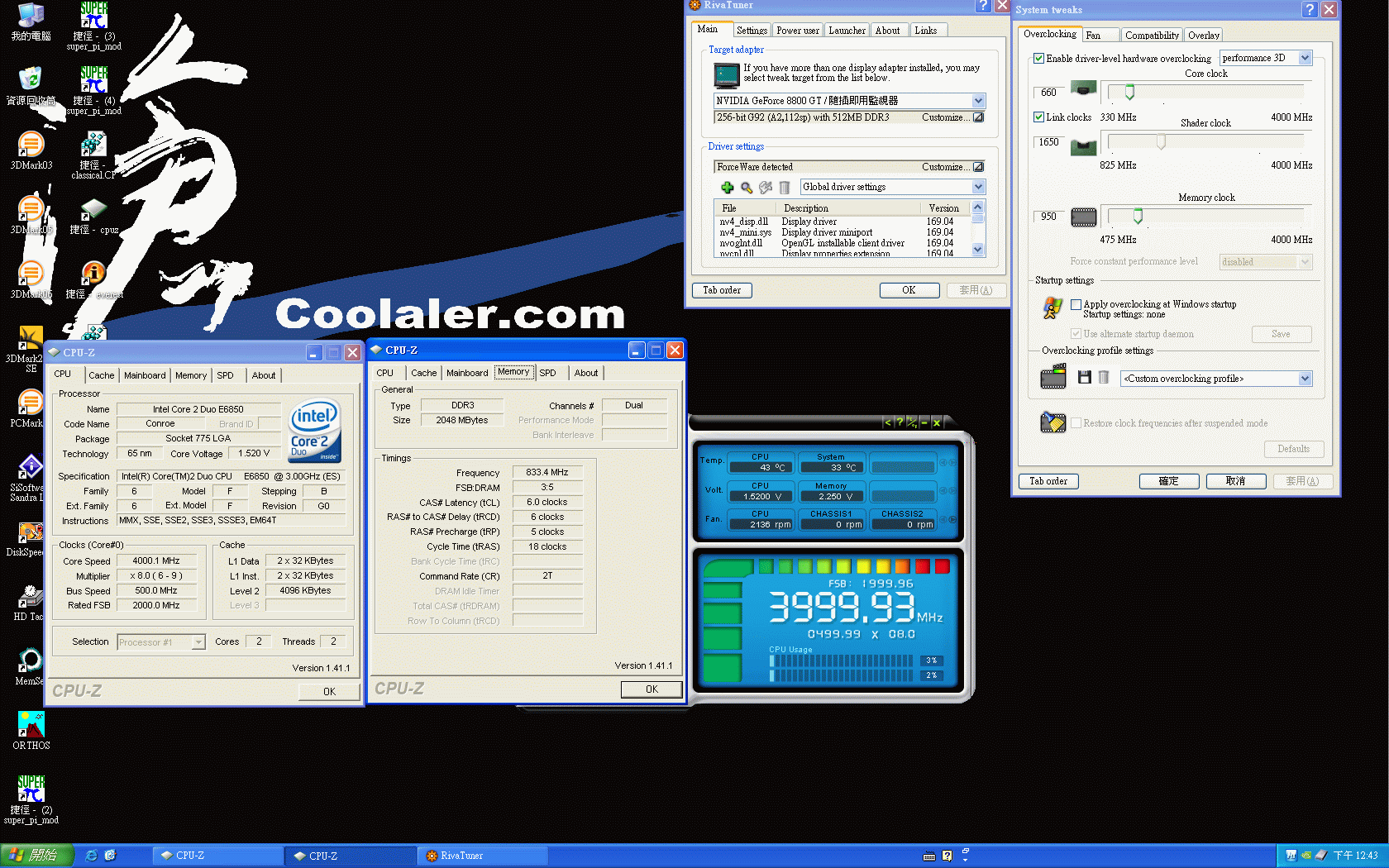
Task: Click the memory clock 950 value field
Action: click(1048, 217)
